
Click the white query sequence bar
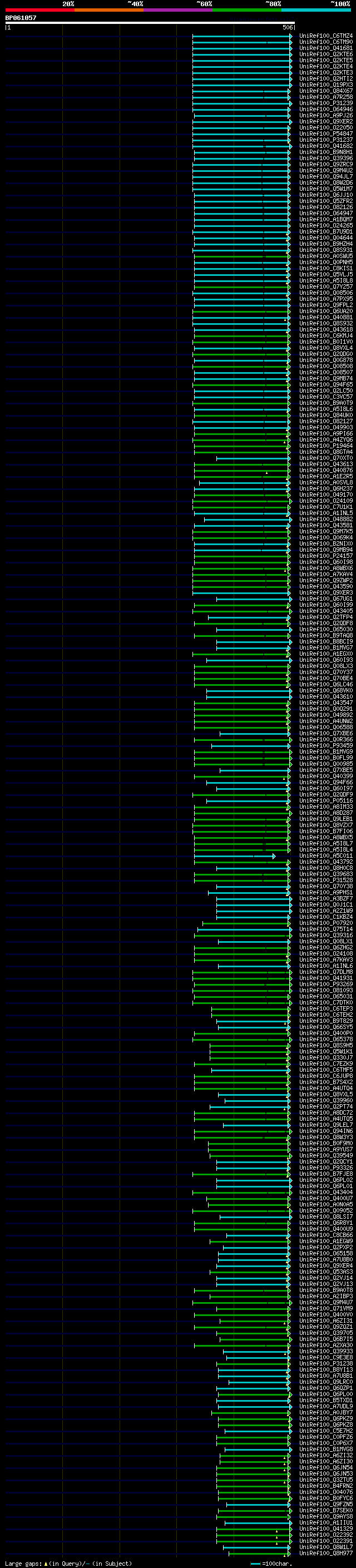point(150,23)
